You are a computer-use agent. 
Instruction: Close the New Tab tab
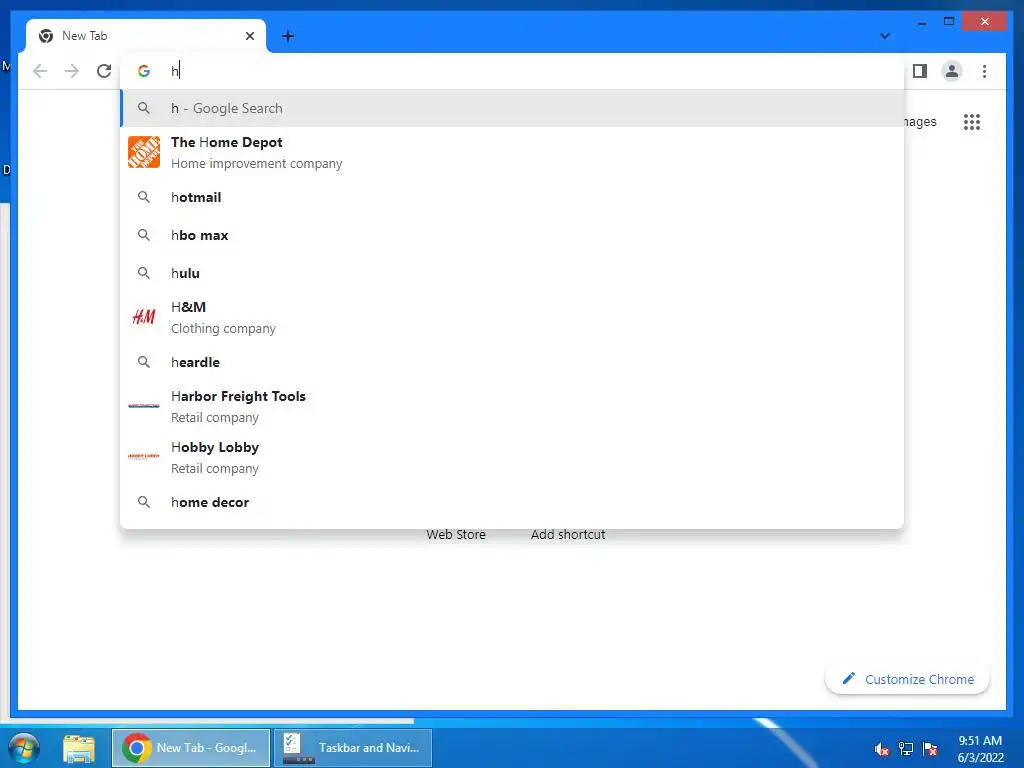coord(249,36)
